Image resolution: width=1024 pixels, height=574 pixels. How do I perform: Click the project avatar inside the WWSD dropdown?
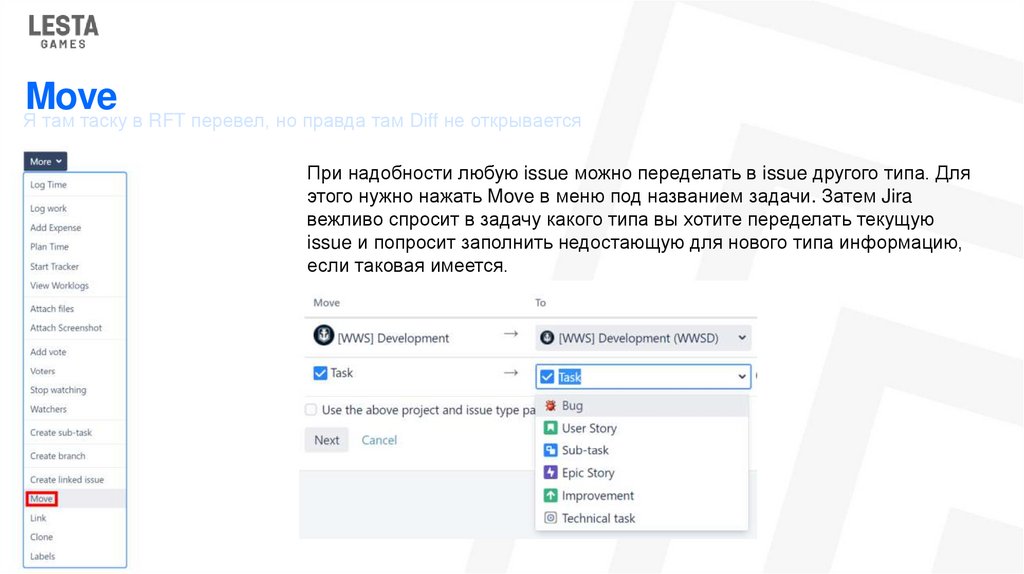coord(547,338)
